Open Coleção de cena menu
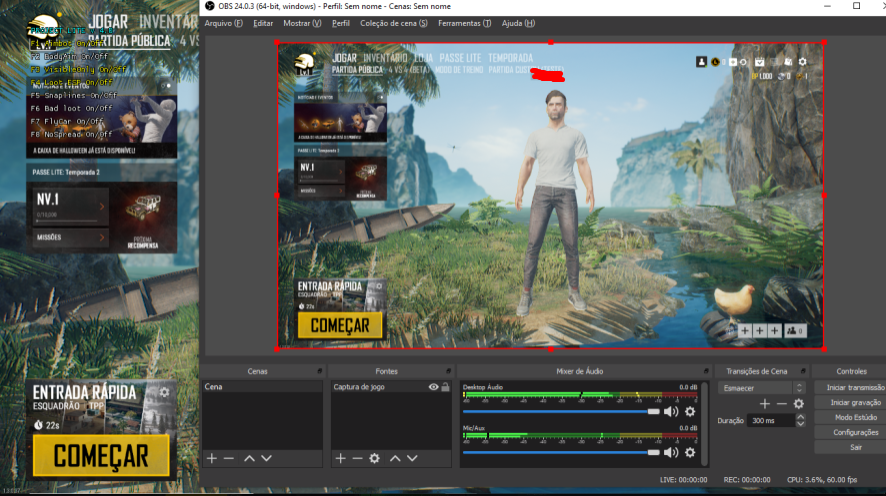This screenshot has width=886, height=496. point(394,23)
